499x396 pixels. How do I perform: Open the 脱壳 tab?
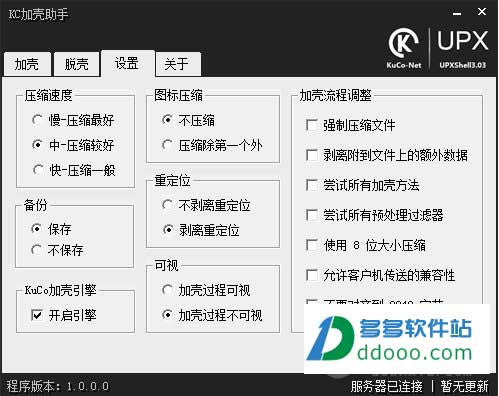point(77,64)
